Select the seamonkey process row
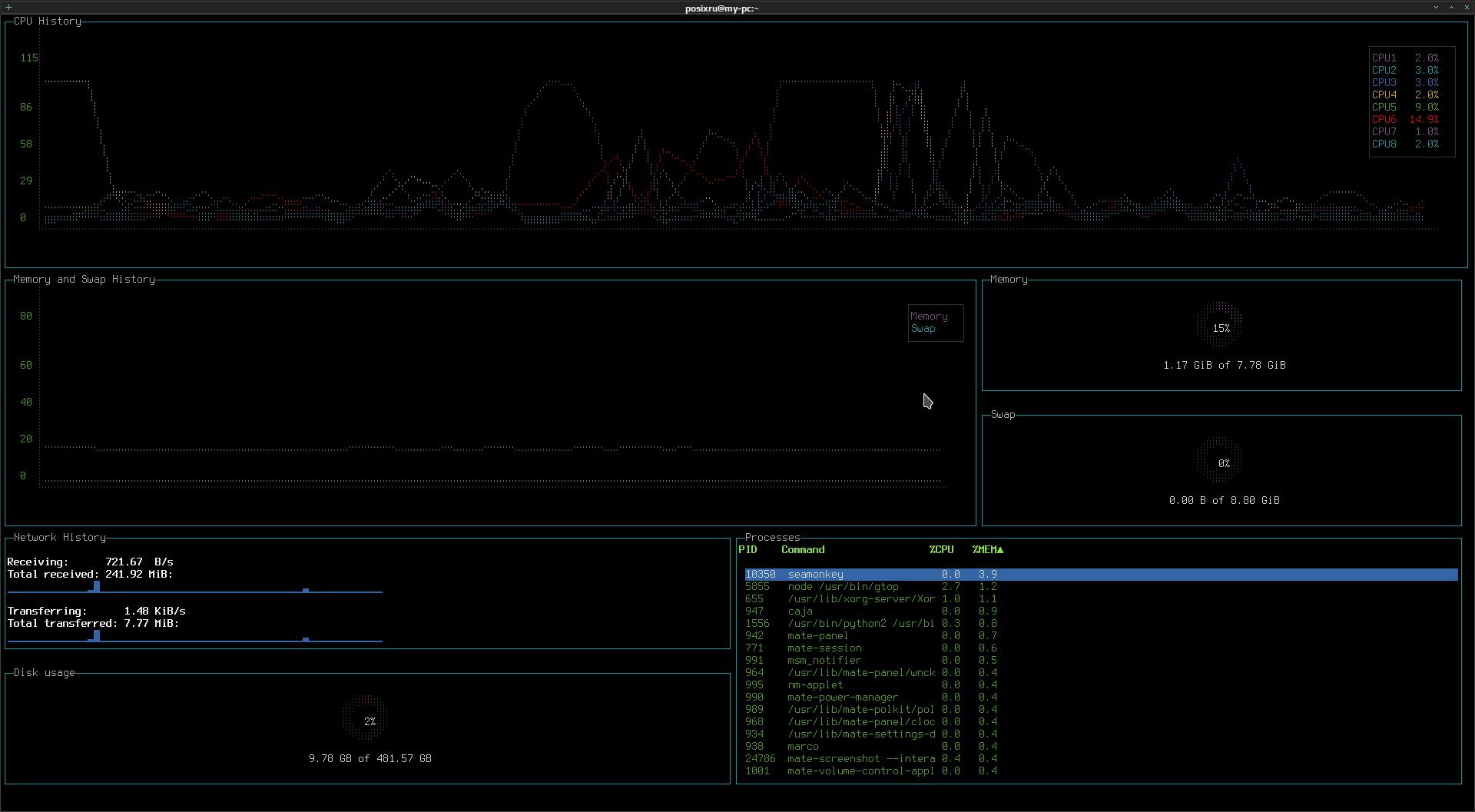The image size is (1475, 812). pyautogui.click(x=1101, y=575)
